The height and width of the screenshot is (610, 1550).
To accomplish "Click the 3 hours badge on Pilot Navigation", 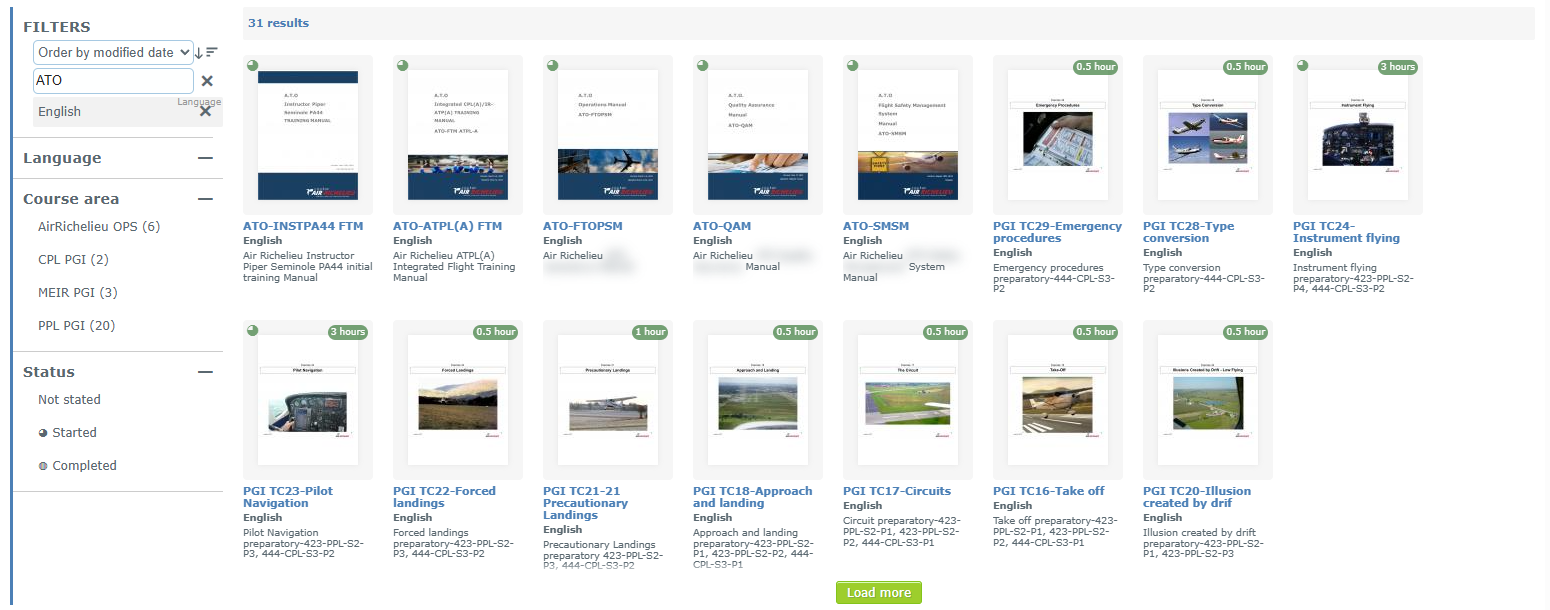I will 347,332.
